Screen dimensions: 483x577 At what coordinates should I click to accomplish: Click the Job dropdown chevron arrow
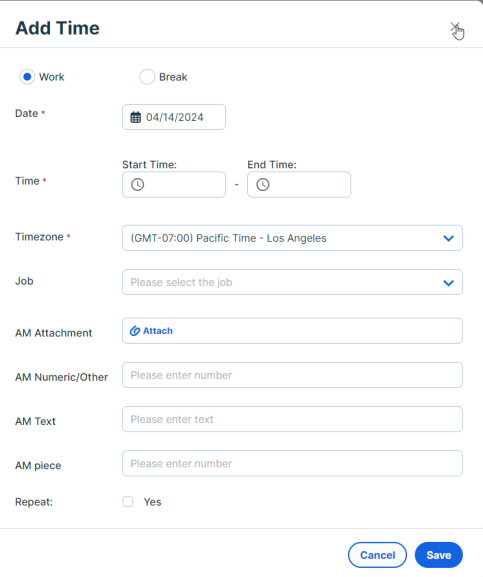click(x=448, y=283)
